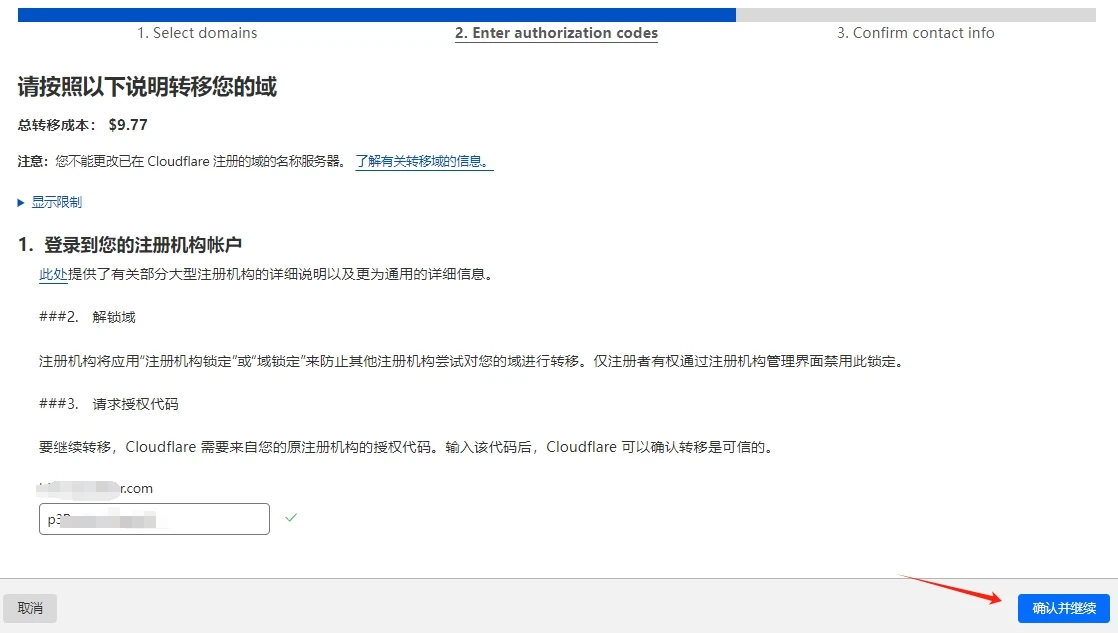
Task: Click the 取消 button
Action: click(30, 608)
